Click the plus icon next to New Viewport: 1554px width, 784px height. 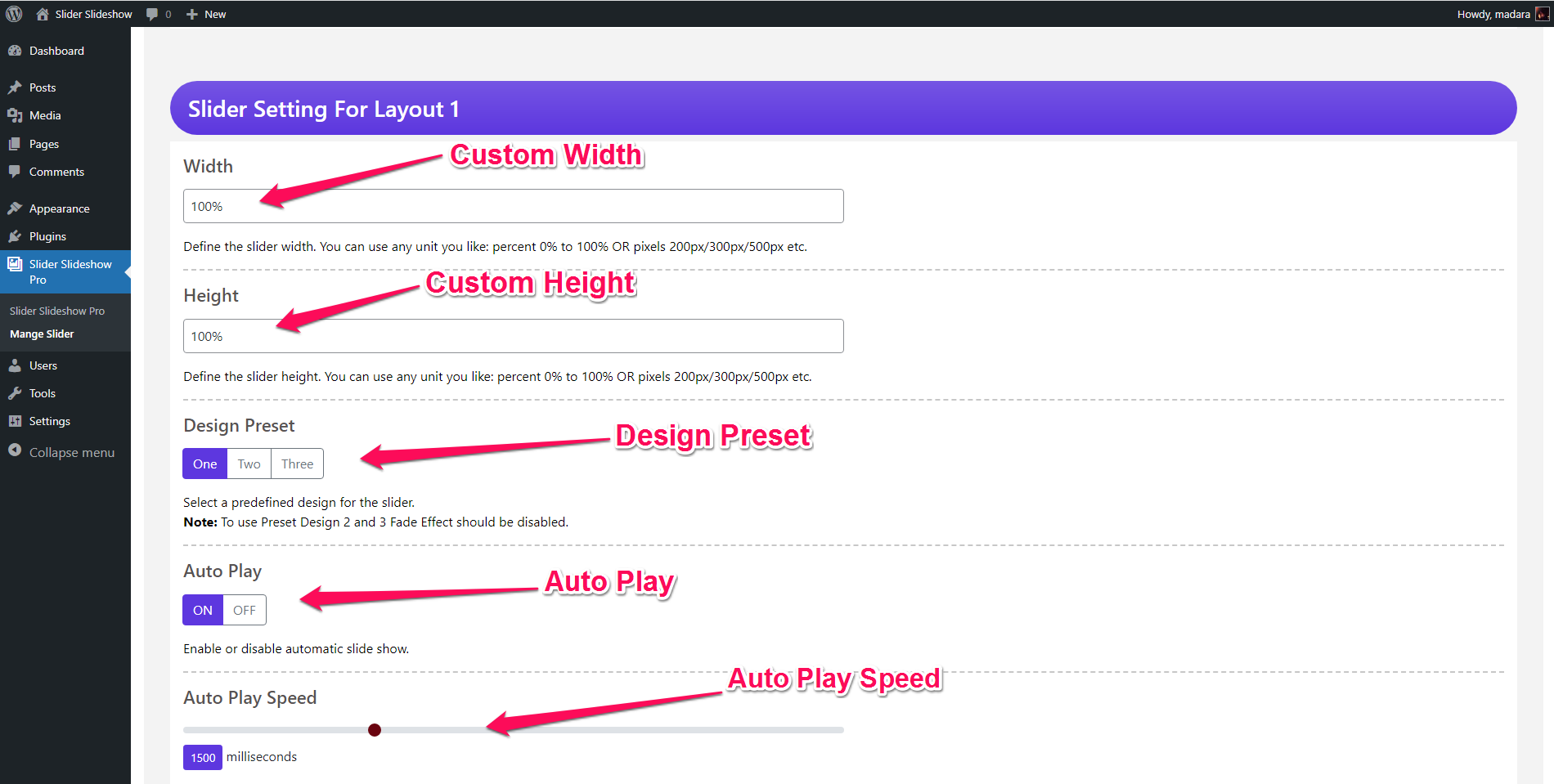tap(192, 14)
